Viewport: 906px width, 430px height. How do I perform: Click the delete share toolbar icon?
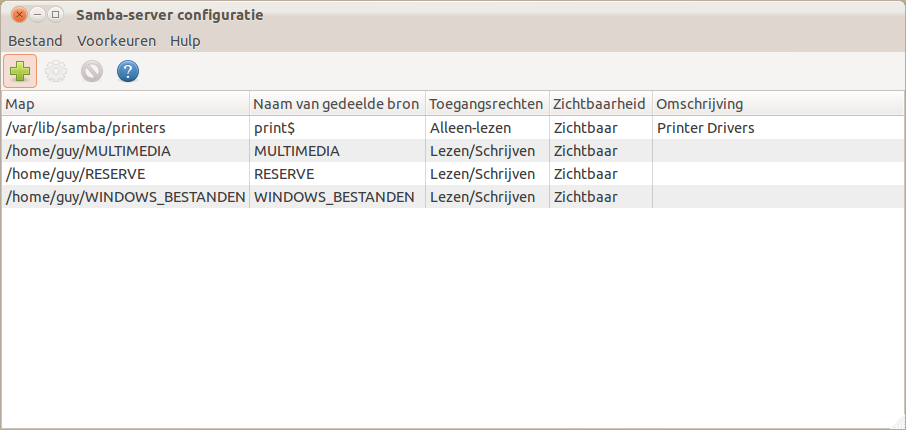click(x=92, y=71)
